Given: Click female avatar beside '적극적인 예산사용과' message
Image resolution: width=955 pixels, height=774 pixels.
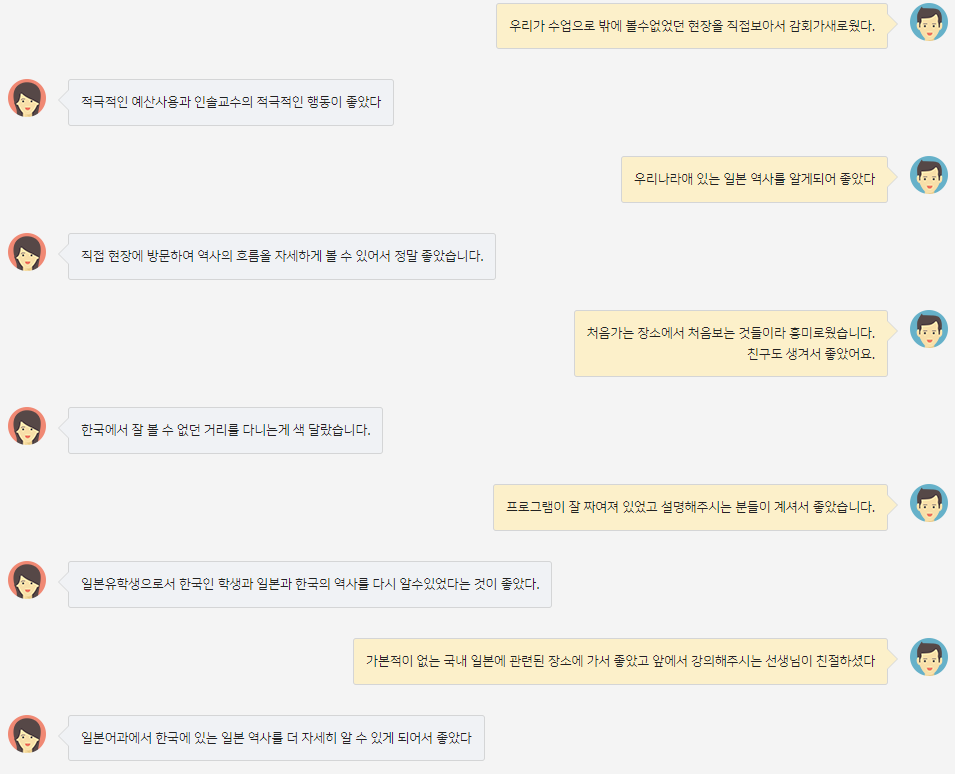Looking at the screenshot, I should coord(27,98).
